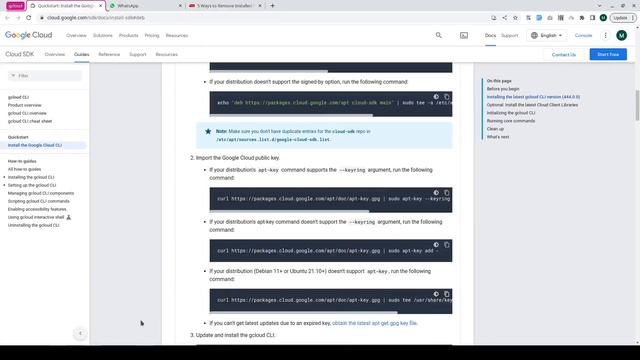The image size is (640, 360).
Task: Expand Setting up the gcloud CLI nav section
Action: [x=4, y=185]
